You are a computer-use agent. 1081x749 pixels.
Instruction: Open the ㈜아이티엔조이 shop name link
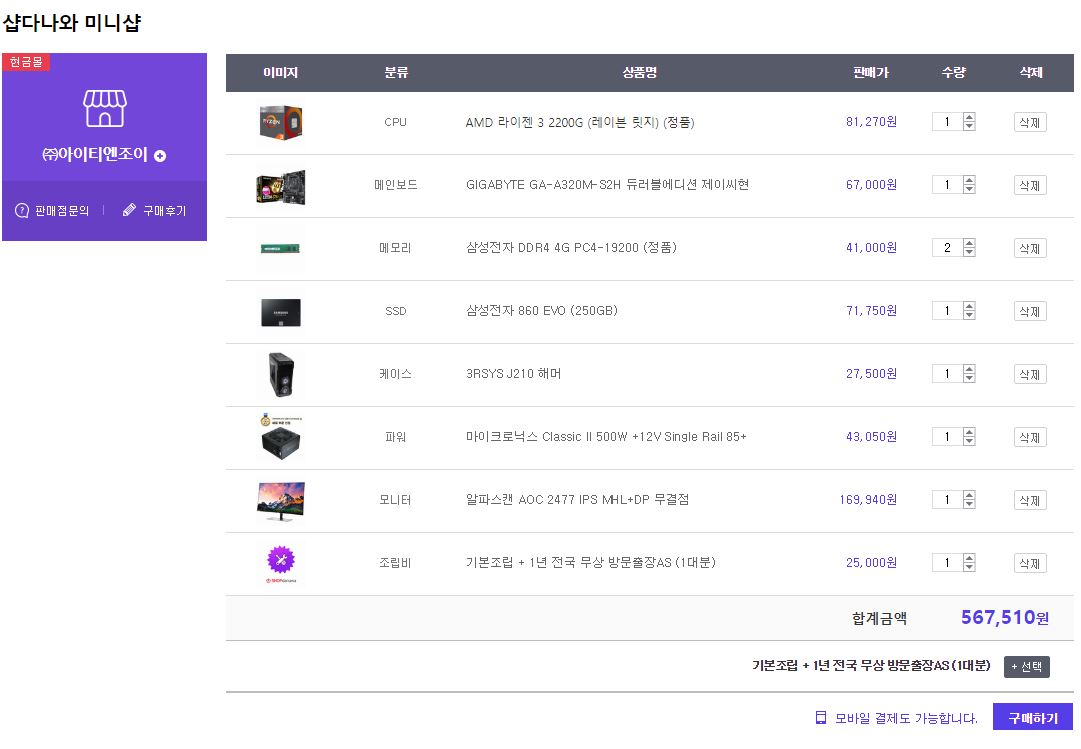95,154
